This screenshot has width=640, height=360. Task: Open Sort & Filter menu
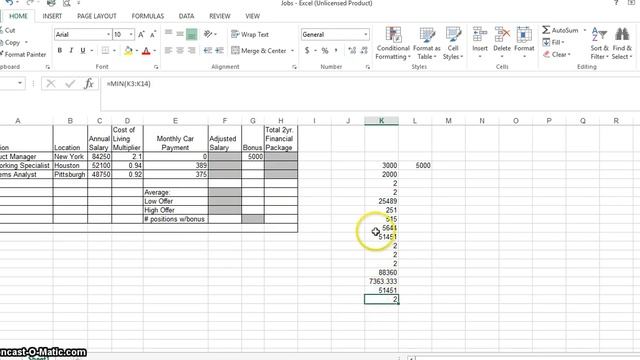[x=599, y=43]
